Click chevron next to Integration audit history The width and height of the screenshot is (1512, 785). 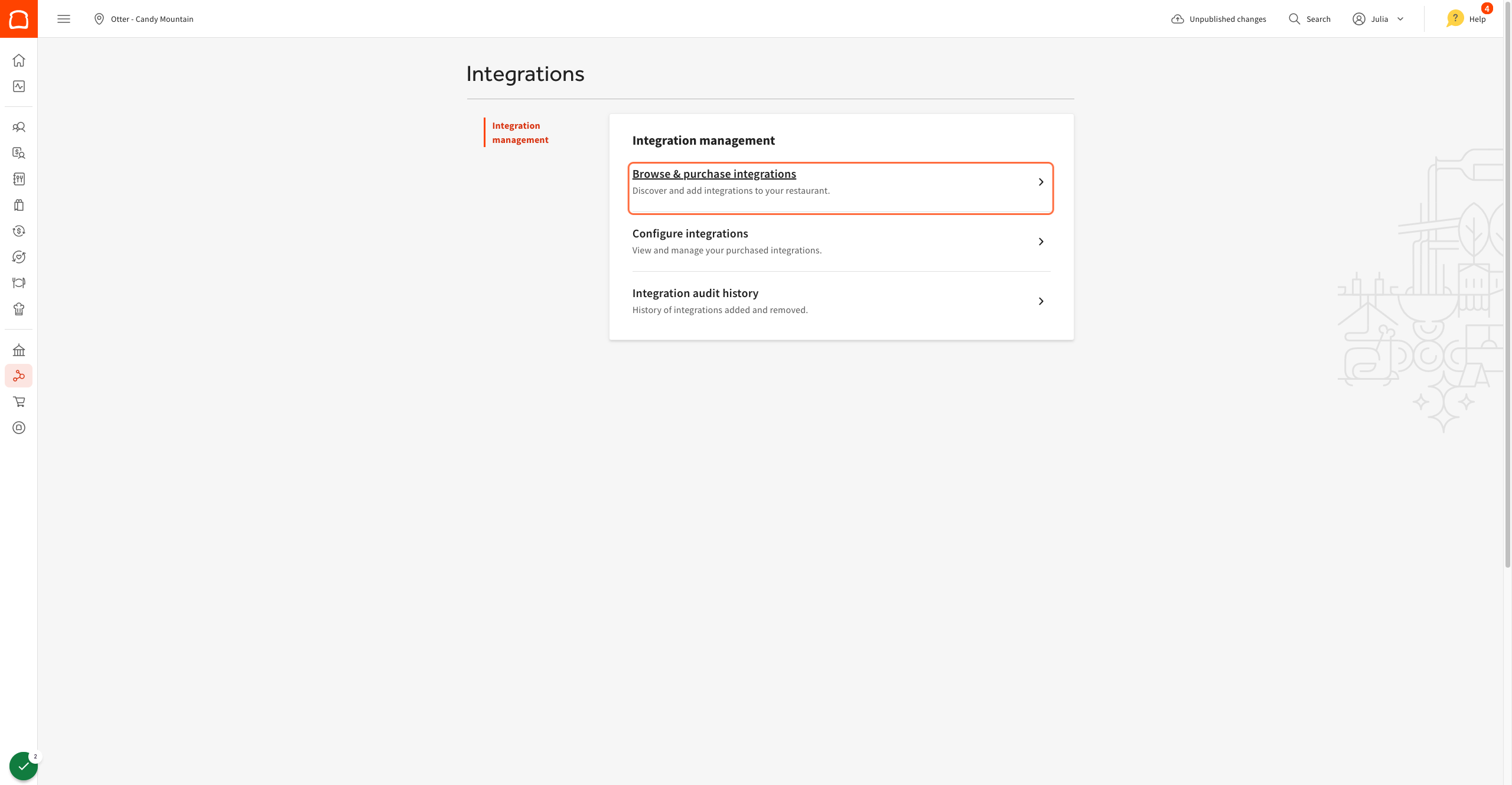point(1041,301)
